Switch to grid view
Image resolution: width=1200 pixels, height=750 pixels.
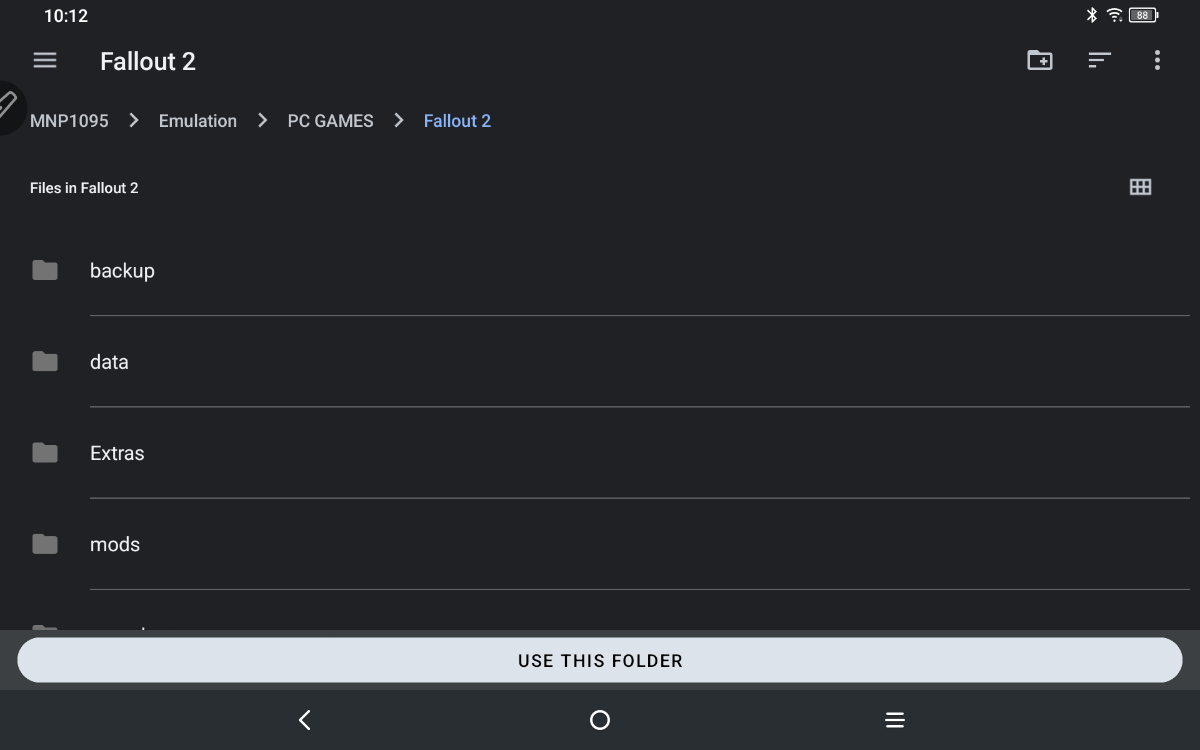pyautogui.click(x=1141, y=186)
